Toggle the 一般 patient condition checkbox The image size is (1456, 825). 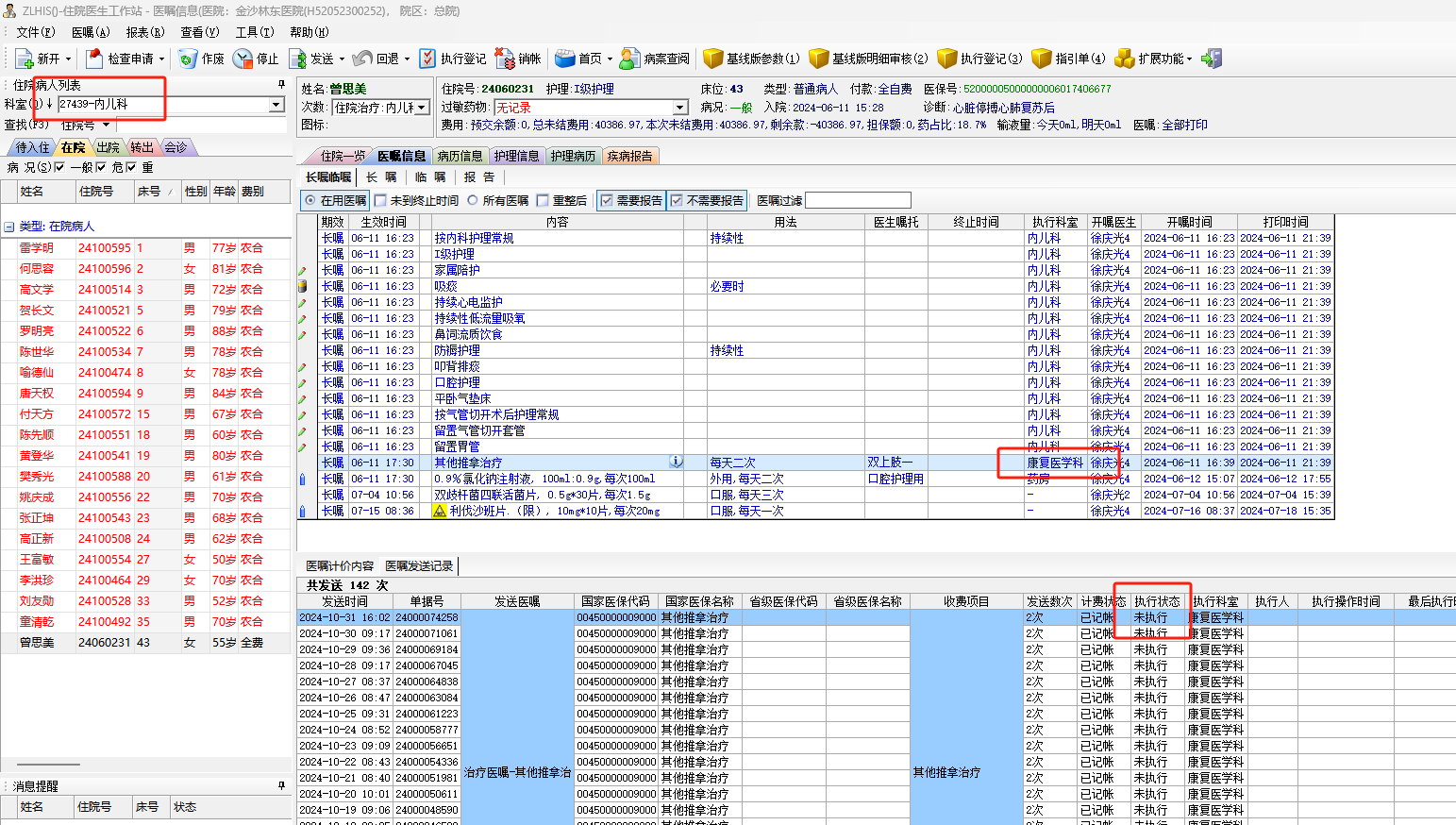click(60, 167)
